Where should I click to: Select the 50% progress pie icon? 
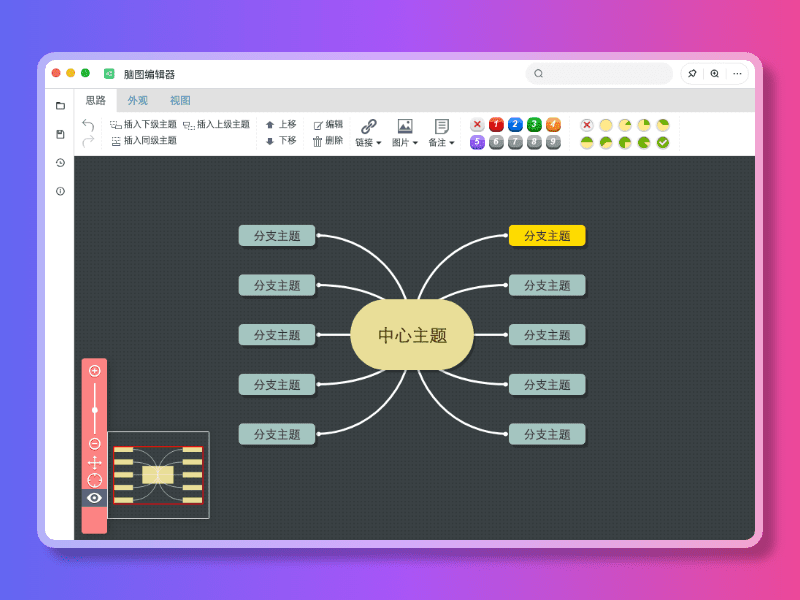588,142
